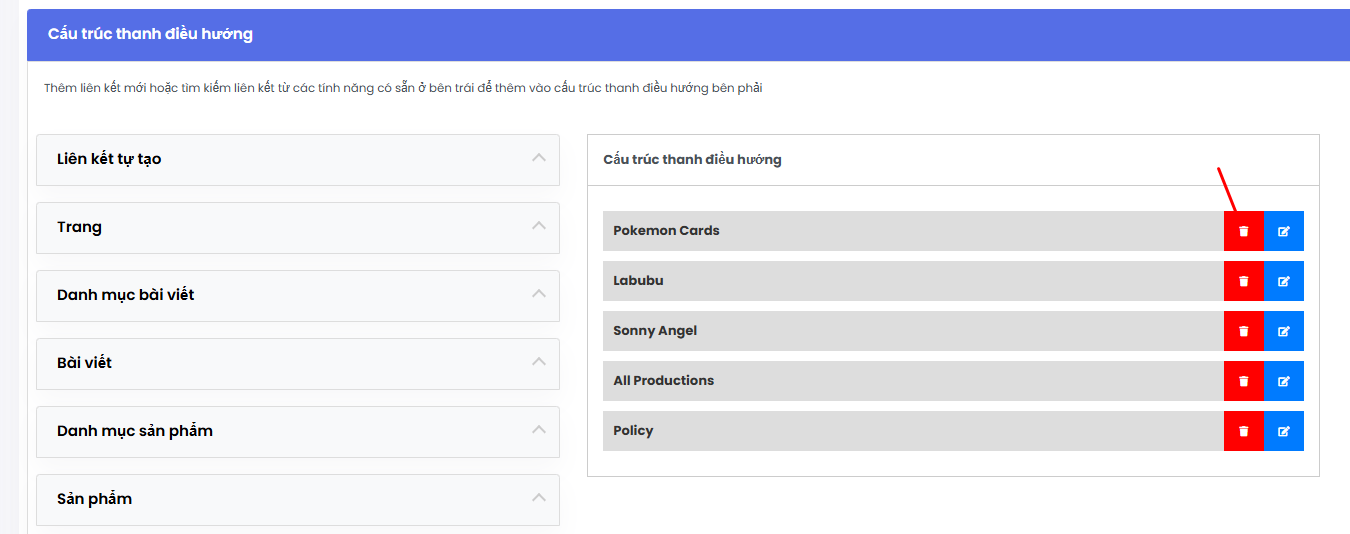Edit the Pokemon Cards menu item
This screenshot has width=1350, height=534.
pyautogui.click(x=1284, y=231)
